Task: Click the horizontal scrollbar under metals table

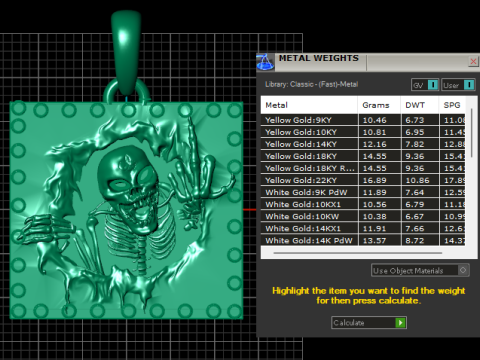Action: click(358, 253)
